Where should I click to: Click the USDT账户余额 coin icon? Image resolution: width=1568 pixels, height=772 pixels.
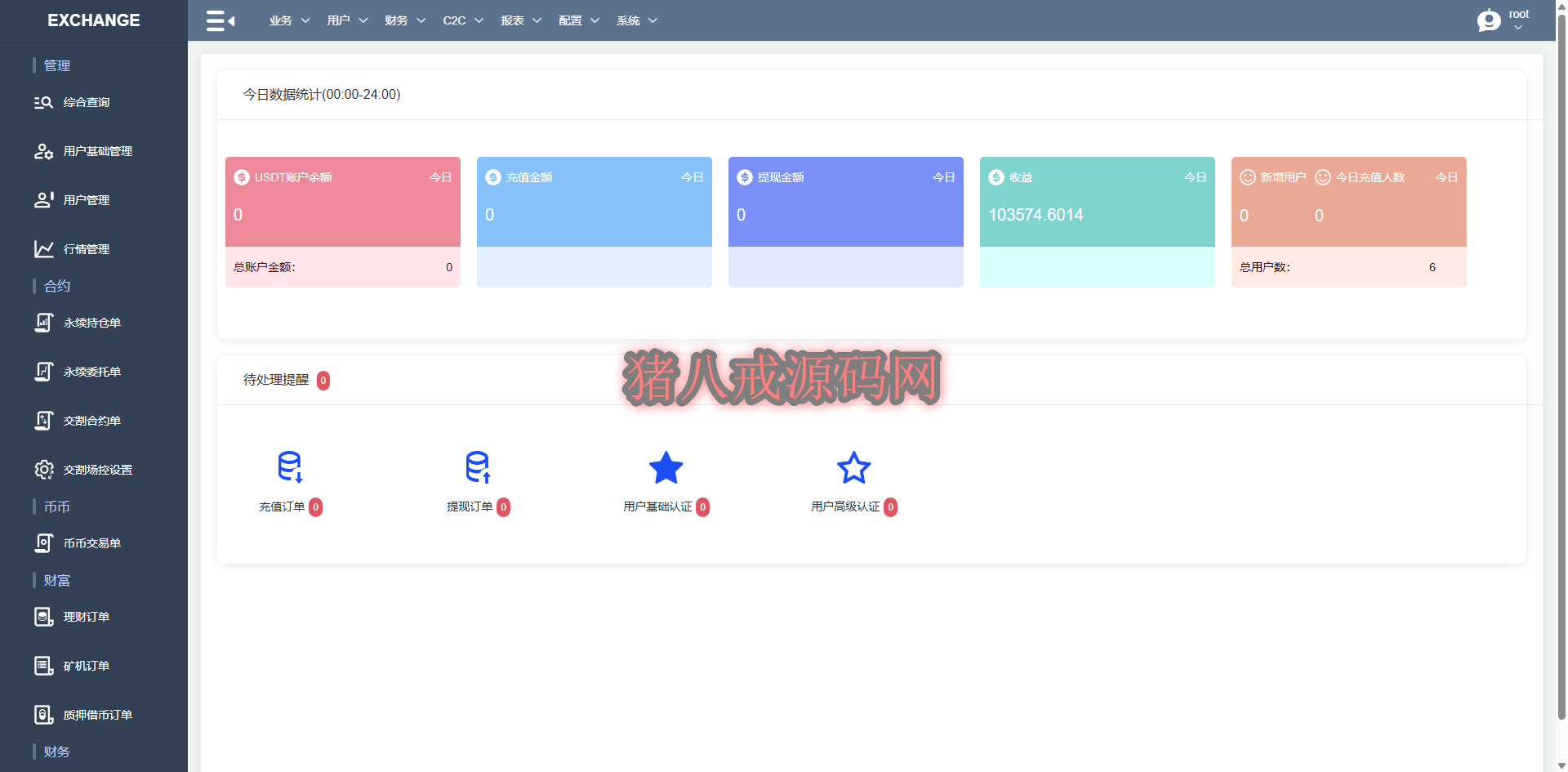242,177
